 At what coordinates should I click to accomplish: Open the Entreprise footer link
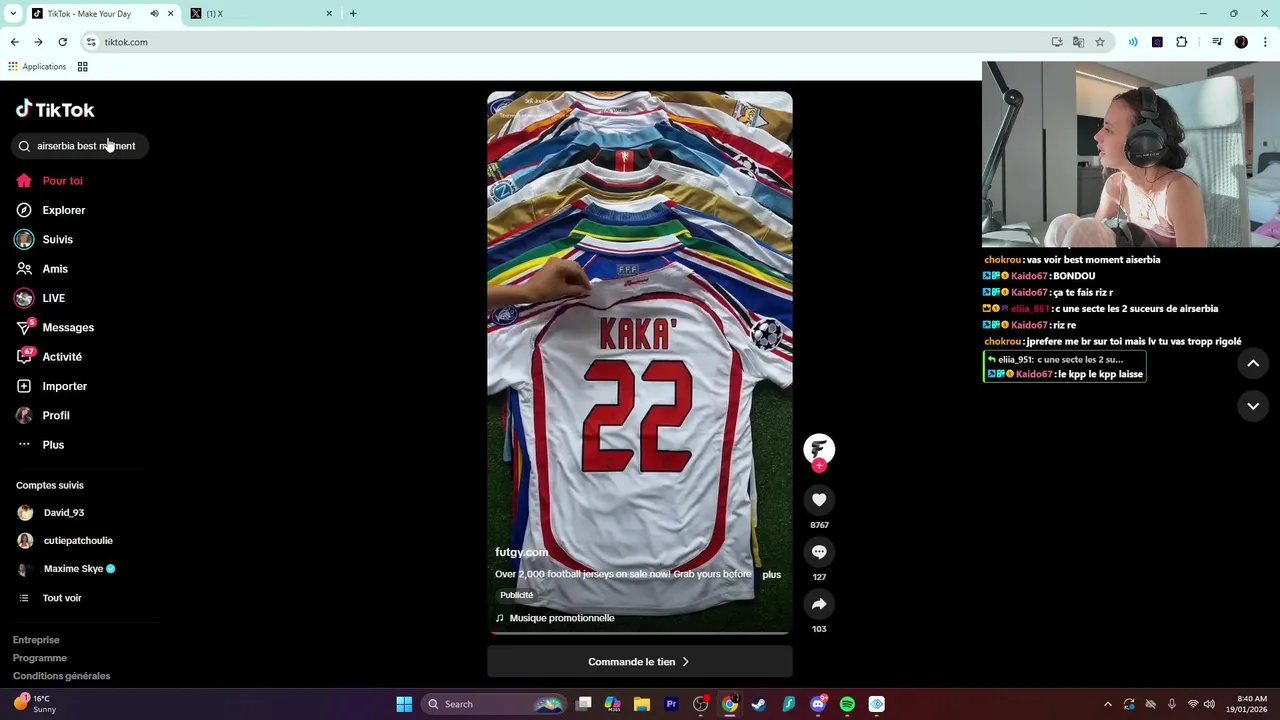(36, 640)
